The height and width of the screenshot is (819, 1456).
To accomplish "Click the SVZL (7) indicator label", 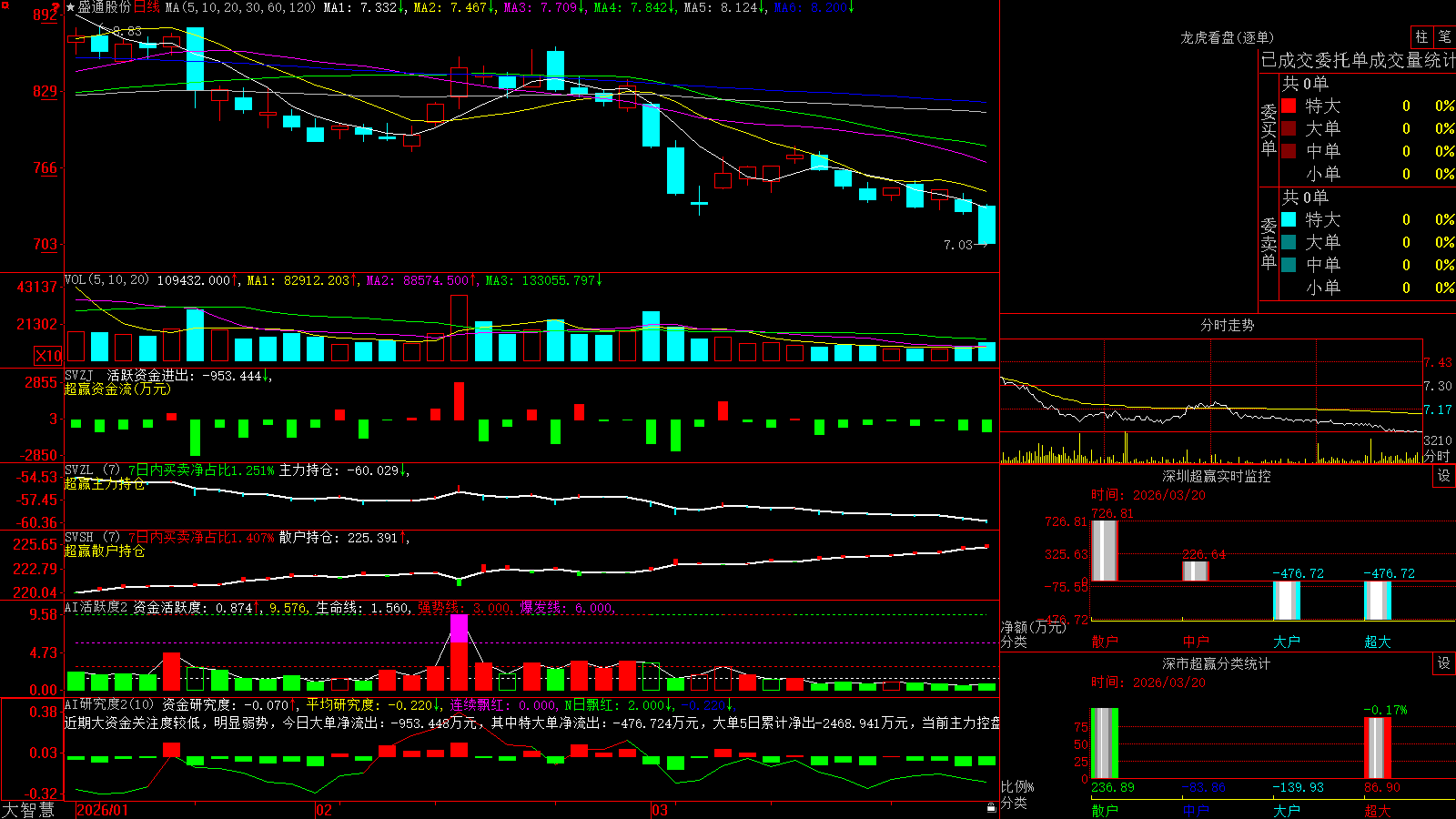I will coord(92,470).
